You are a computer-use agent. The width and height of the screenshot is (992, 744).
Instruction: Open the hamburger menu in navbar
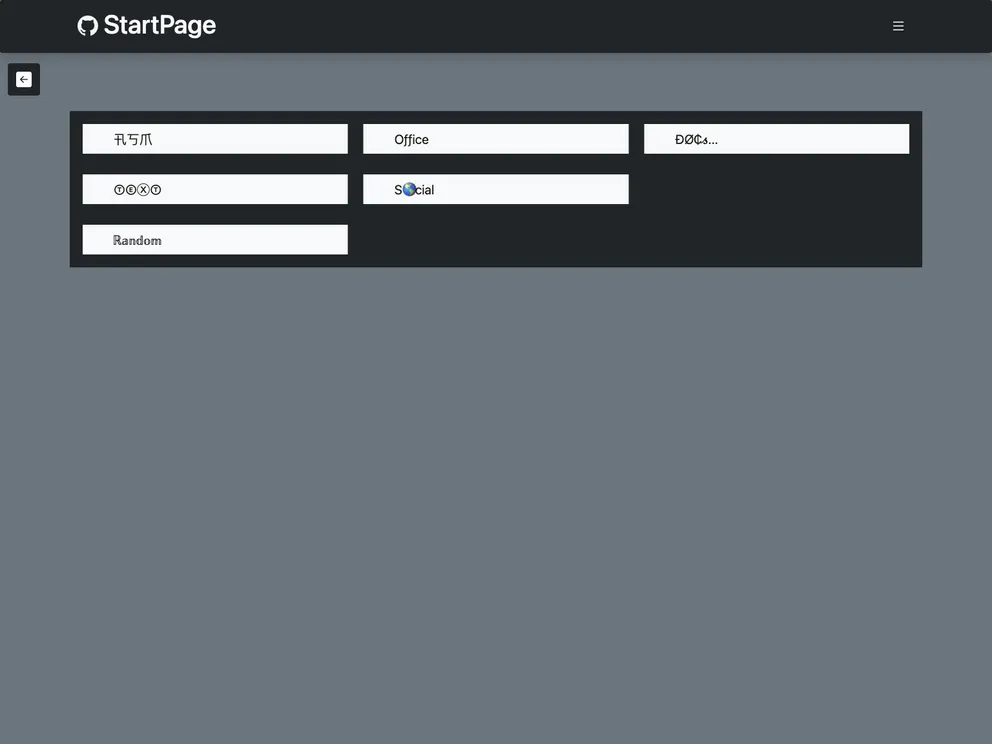[898, 26]
